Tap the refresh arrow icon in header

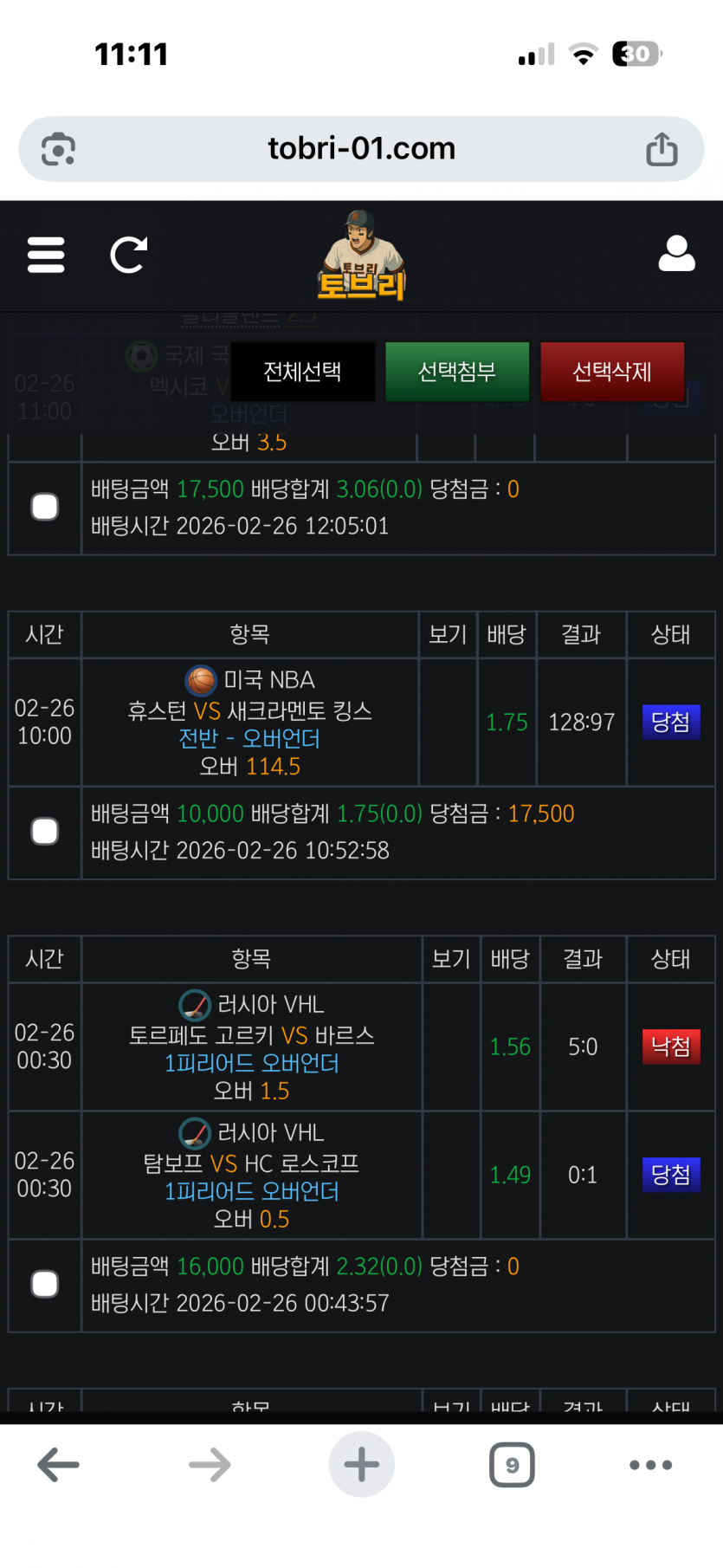tap(128, 255)
